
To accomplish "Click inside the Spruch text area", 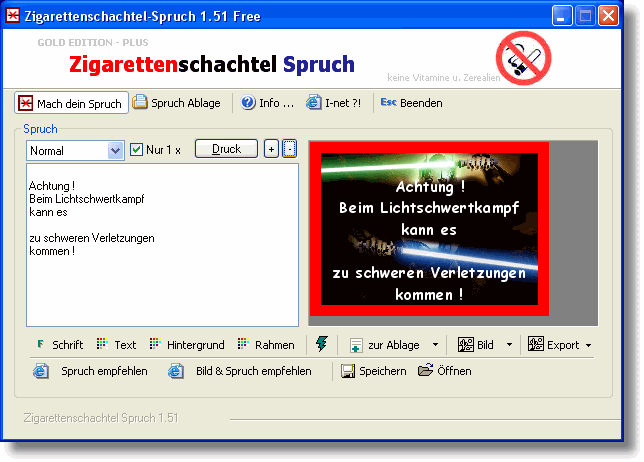I will click(162, 245).
